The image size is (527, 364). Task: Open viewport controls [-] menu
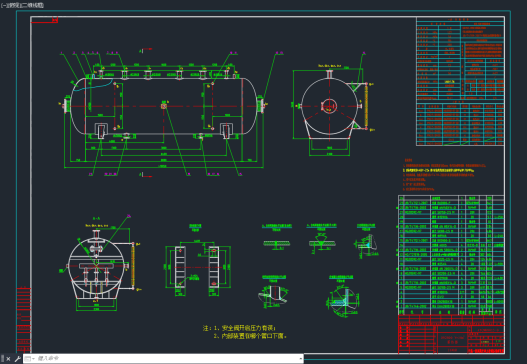pos(3,5)
